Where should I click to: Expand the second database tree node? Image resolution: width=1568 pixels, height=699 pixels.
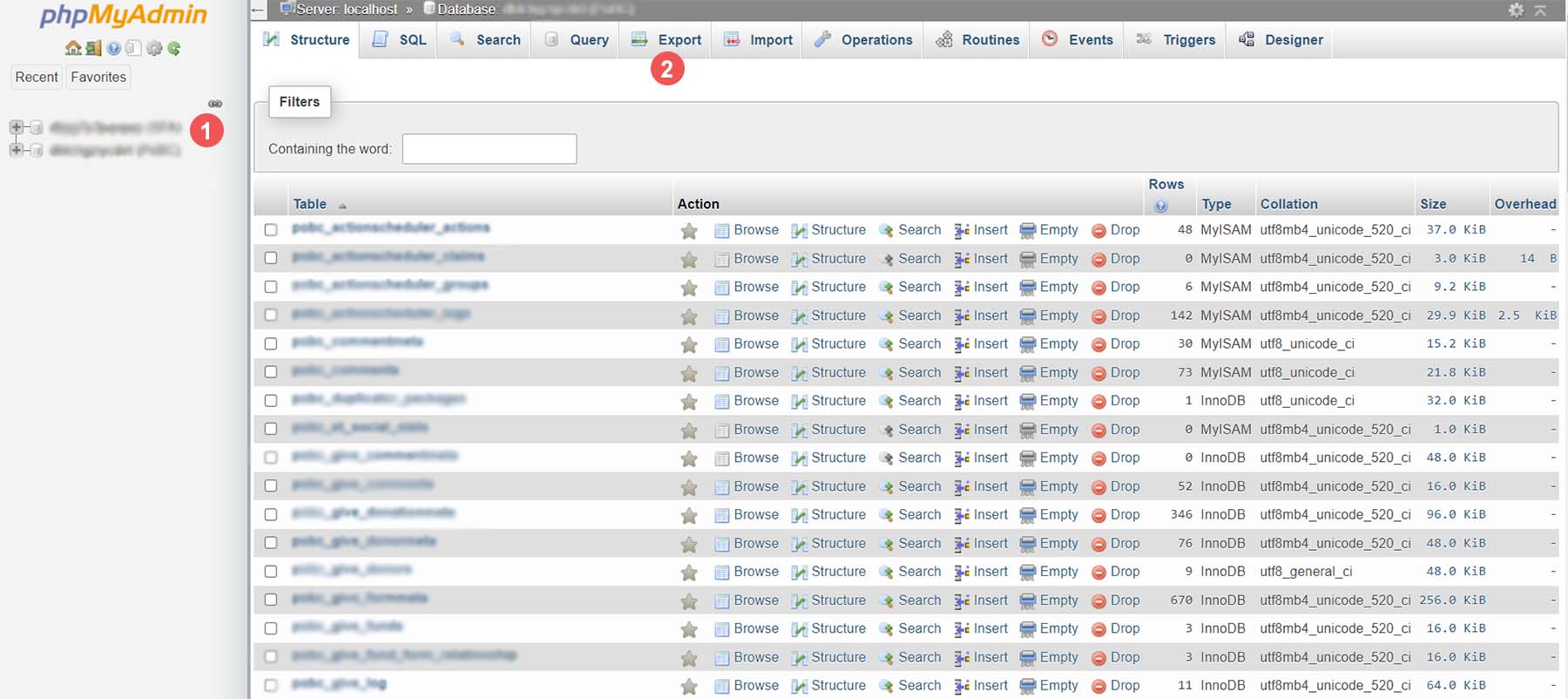tap(16, 150)
